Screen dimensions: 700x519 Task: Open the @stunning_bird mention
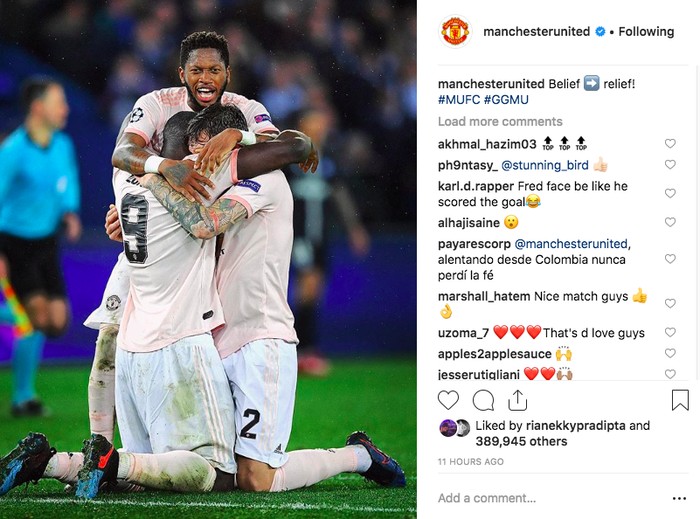pos(545,165)
